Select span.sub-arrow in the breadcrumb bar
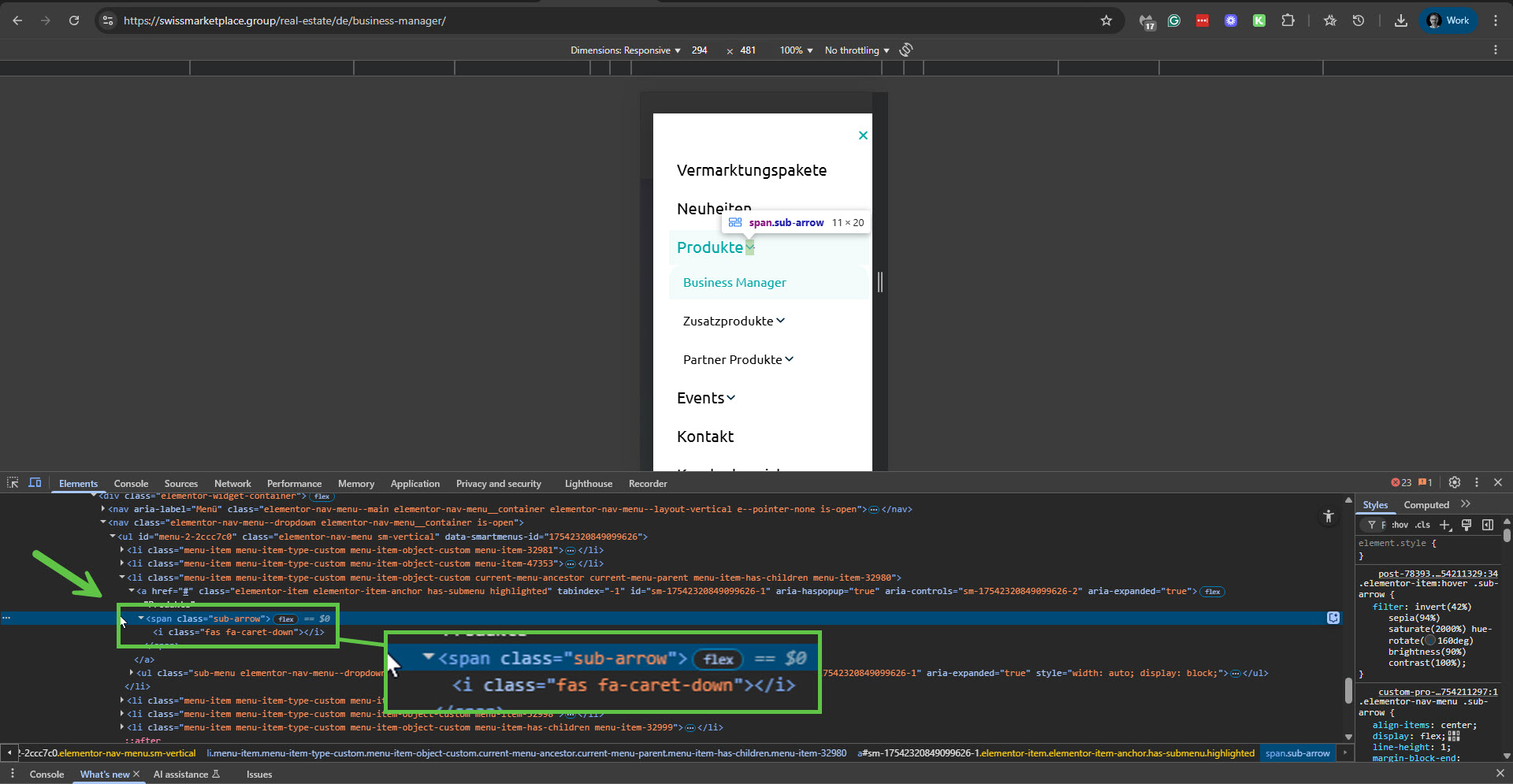This screenshot has width=1513, height=784. [x=1297, y=753]
